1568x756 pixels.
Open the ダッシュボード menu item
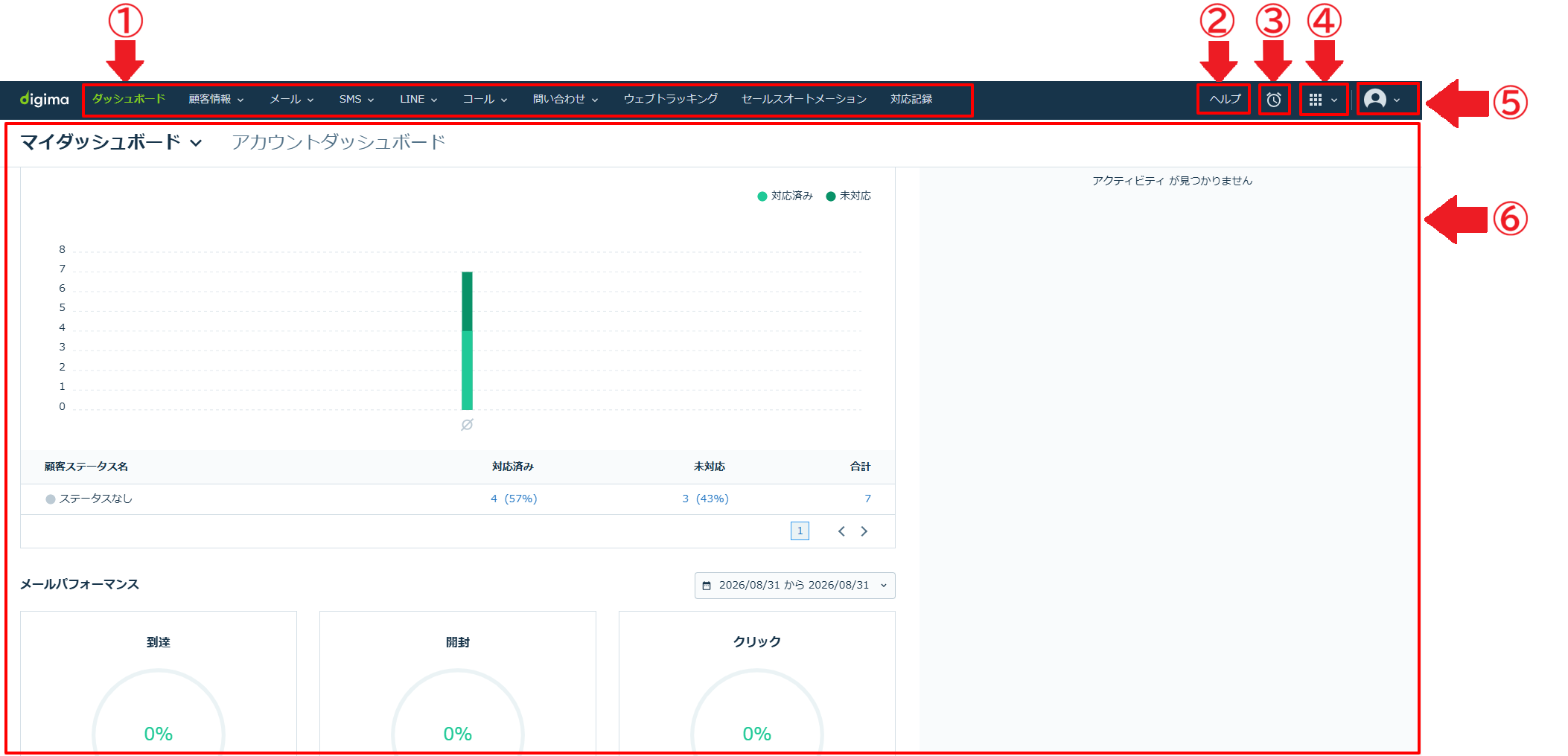(x=129, y=99)
